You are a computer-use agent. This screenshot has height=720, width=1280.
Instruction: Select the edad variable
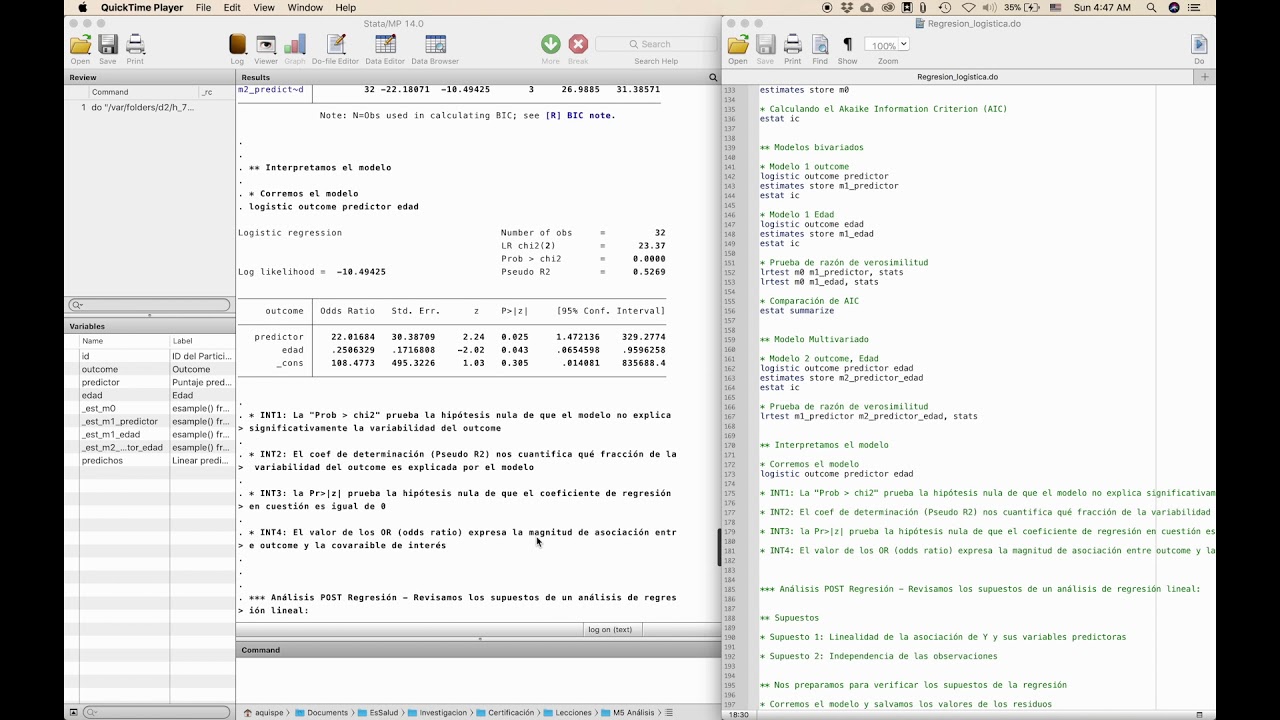point(150,395)
